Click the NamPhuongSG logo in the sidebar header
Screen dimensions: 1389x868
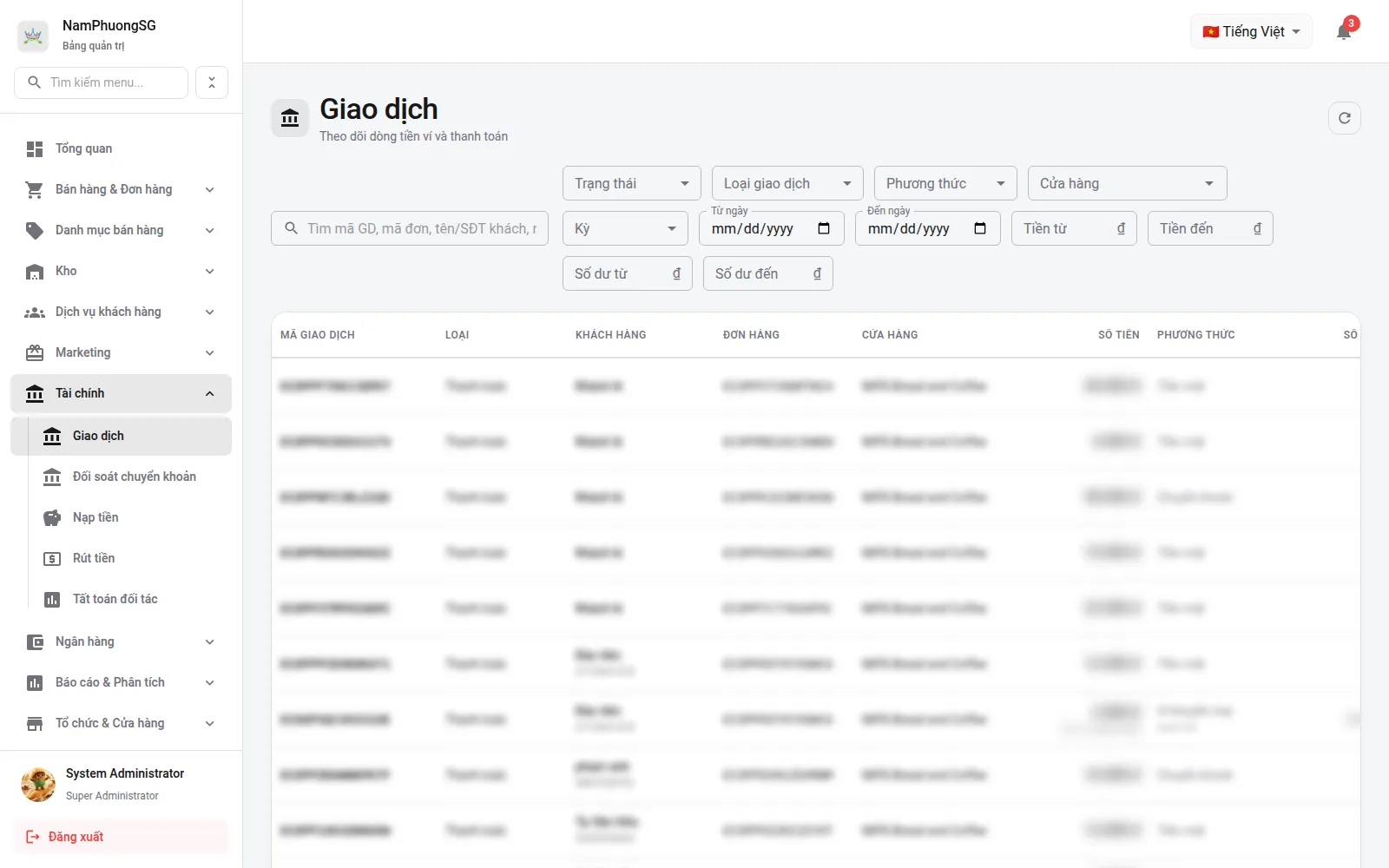(x=33, y=36)
